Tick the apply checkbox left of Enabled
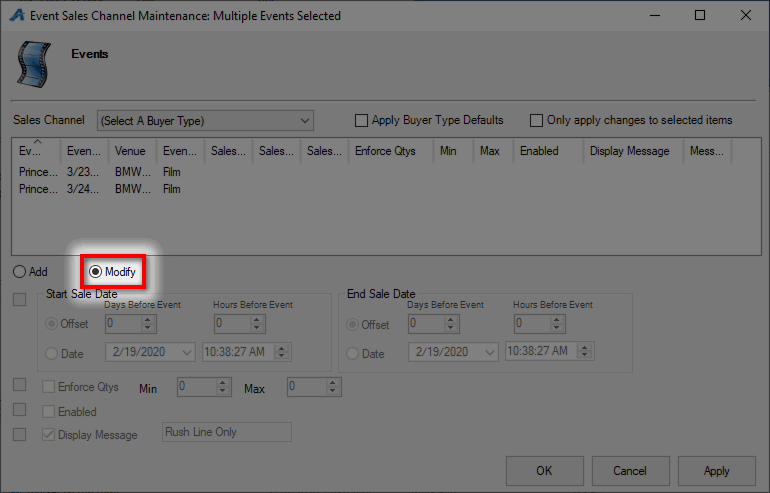This screenshot has height=493, width=770. point(20,410)
